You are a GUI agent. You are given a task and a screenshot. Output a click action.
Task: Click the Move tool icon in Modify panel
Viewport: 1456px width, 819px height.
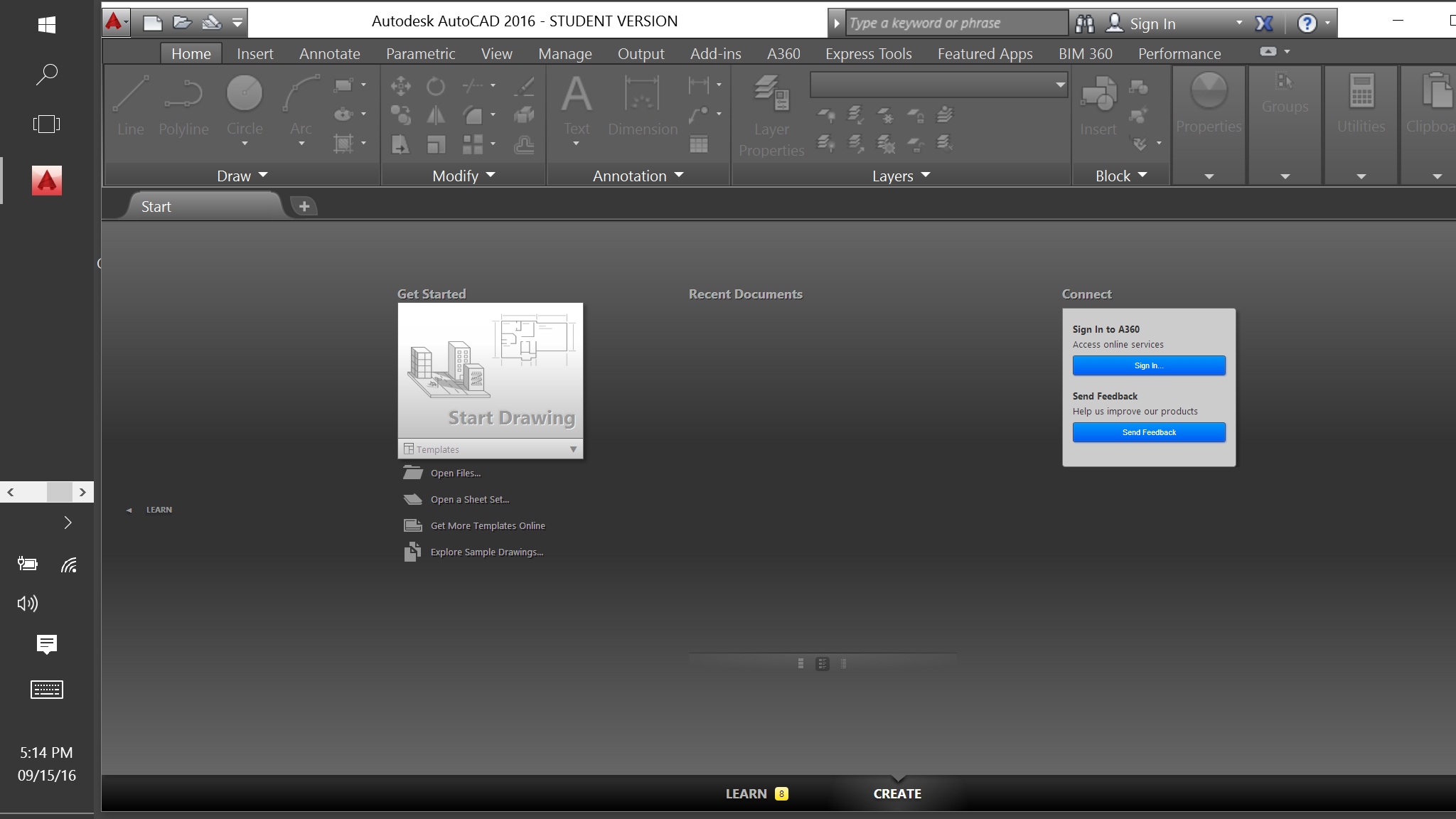400,86
